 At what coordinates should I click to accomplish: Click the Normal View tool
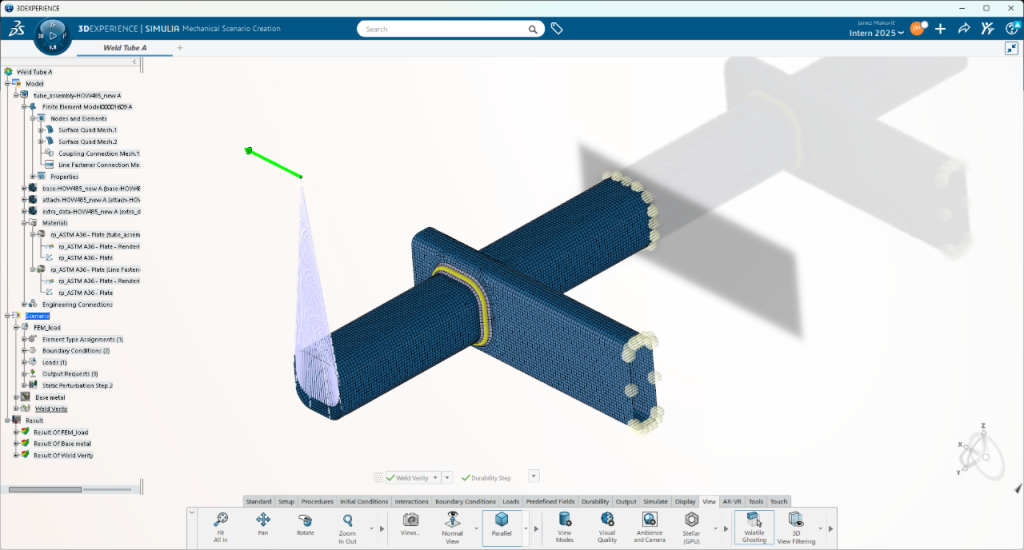452,528
